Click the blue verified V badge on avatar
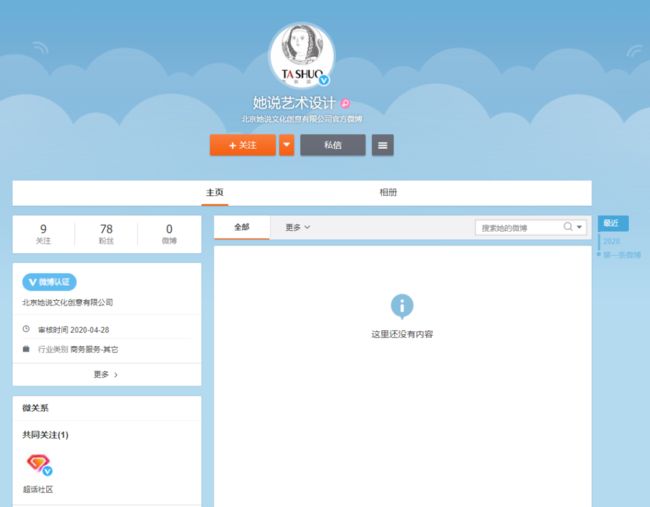 pos(324,80)
